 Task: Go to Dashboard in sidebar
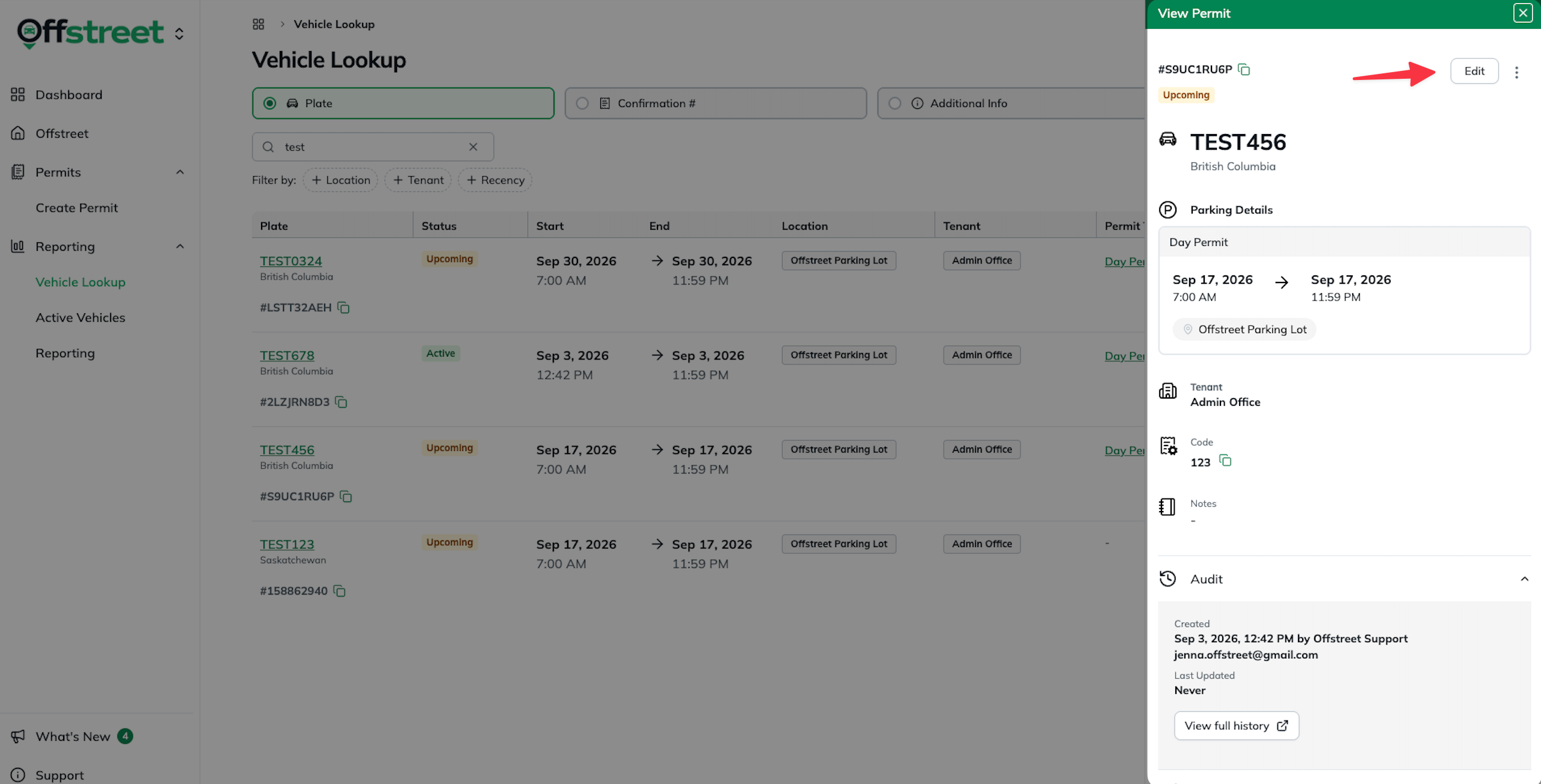(69, 94)
